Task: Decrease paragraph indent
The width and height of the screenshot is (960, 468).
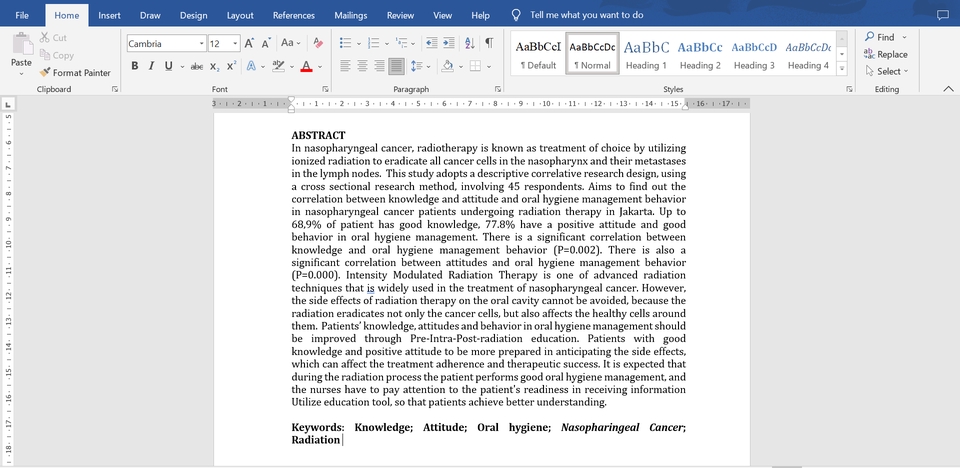Action: click(x=432, y=43)
